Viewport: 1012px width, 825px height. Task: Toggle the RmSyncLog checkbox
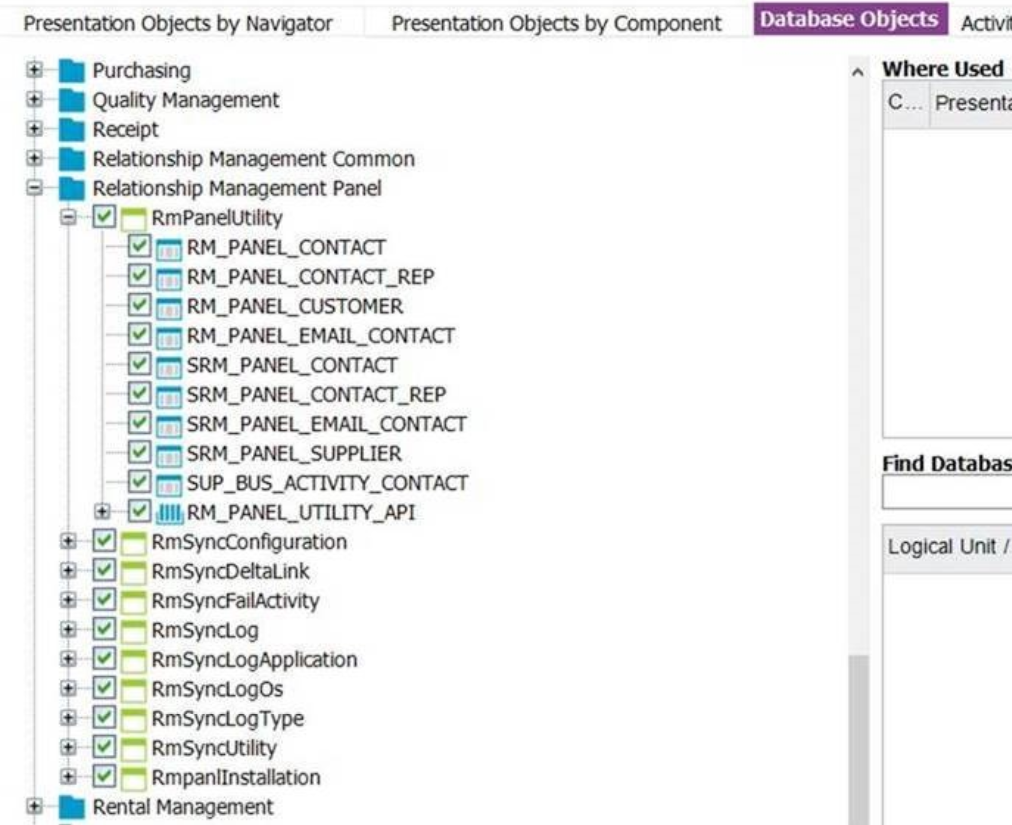[x=104, y=629]
